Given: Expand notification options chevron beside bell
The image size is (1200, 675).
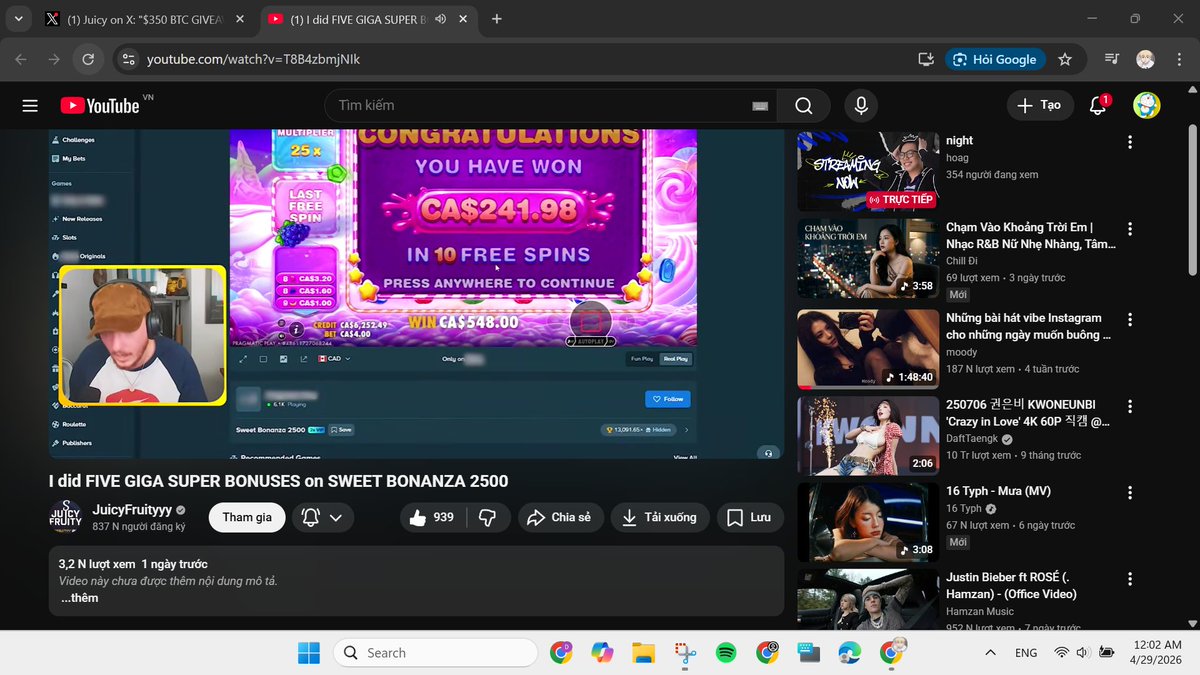Looking at the screenshot, I should (x=336, y=517).
